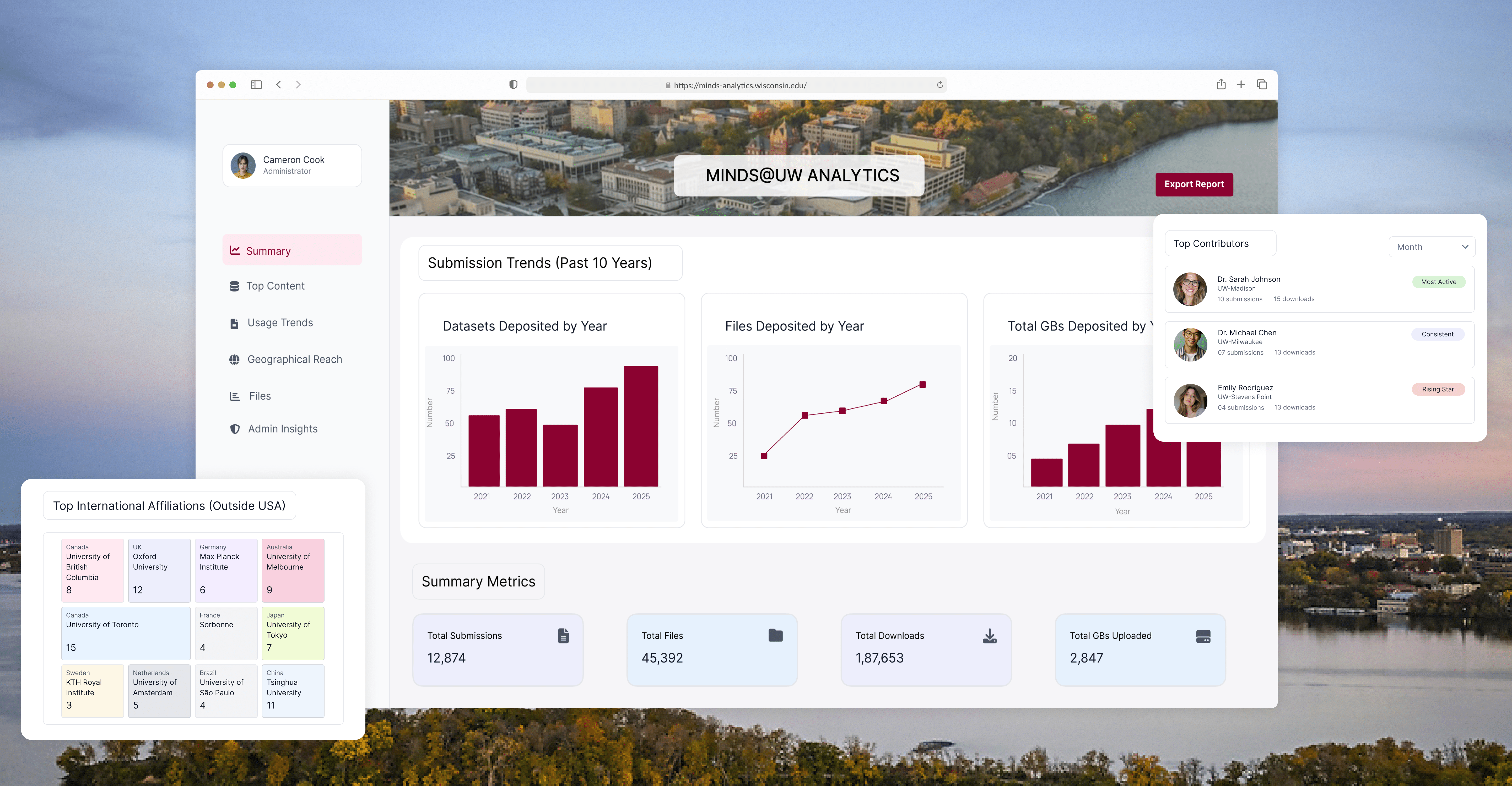Image resolution: width=1512 pixels, height=786 pixels.
Task: Click the Total Downloads download icon
Action: (x=990, y=636)
